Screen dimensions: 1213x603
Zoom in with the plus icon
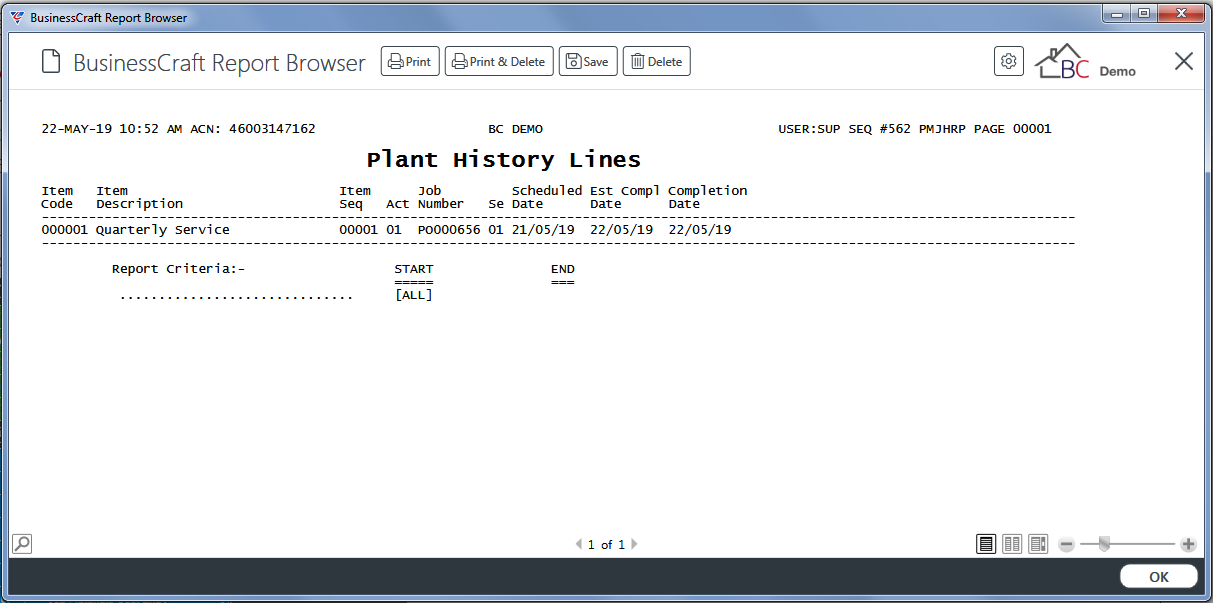pyautogui.click(x=1188, y=544)
